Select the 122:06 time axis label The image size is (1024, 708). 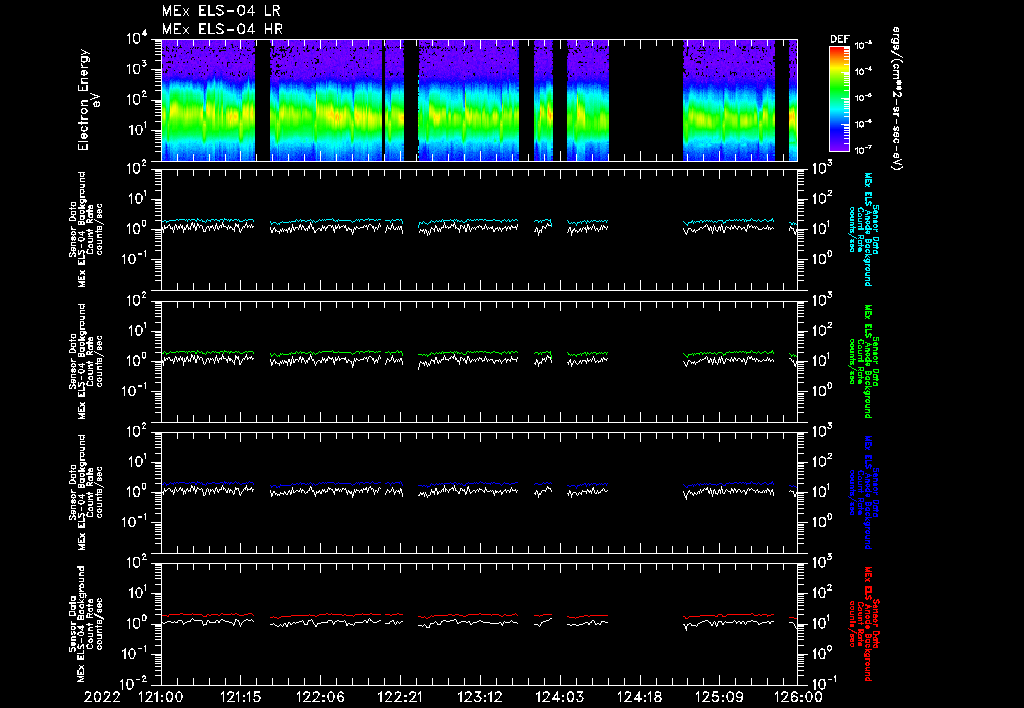pyautogui.click(x=320, y=697)
